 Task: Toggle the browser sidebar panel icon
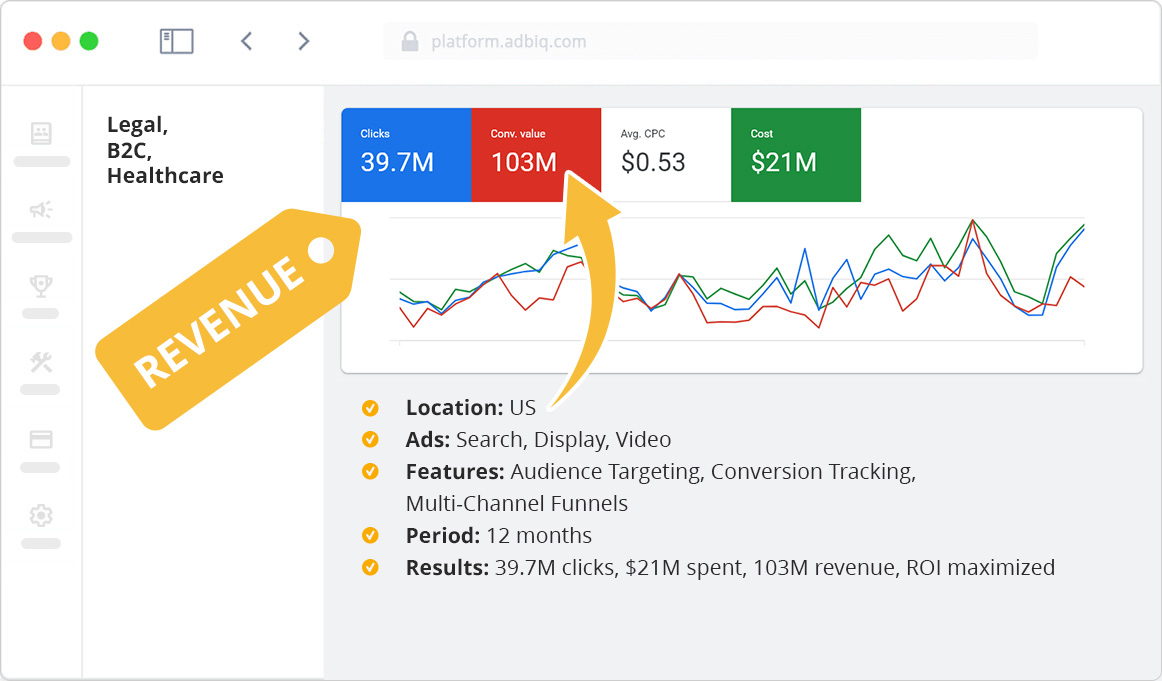176,41
